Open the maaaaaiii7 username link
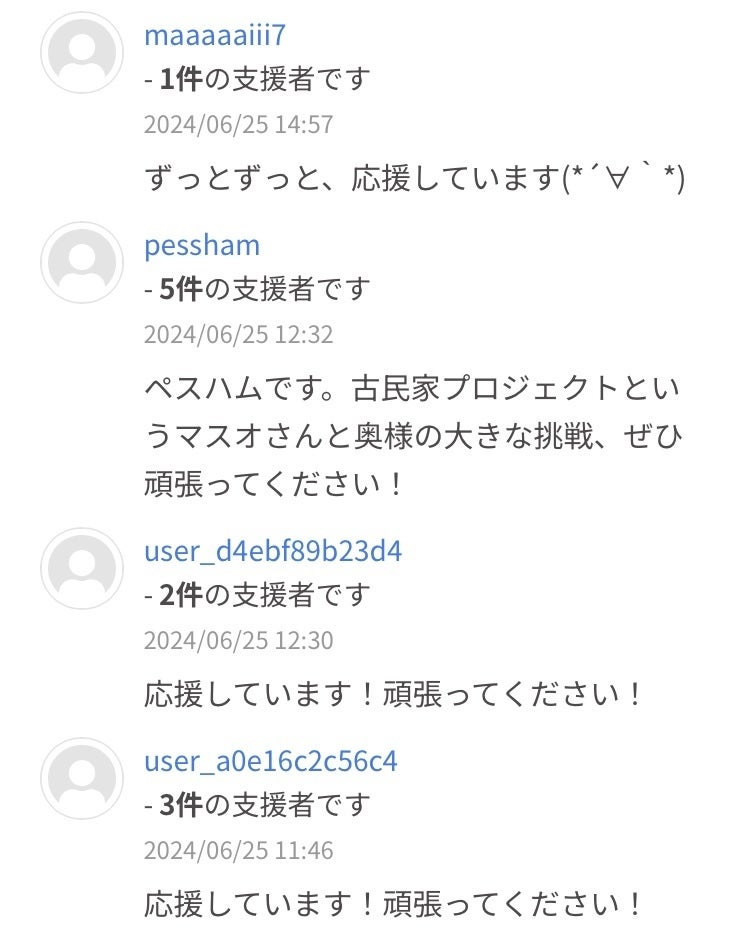This screenshot has height=934, width=750. (215, 35)
